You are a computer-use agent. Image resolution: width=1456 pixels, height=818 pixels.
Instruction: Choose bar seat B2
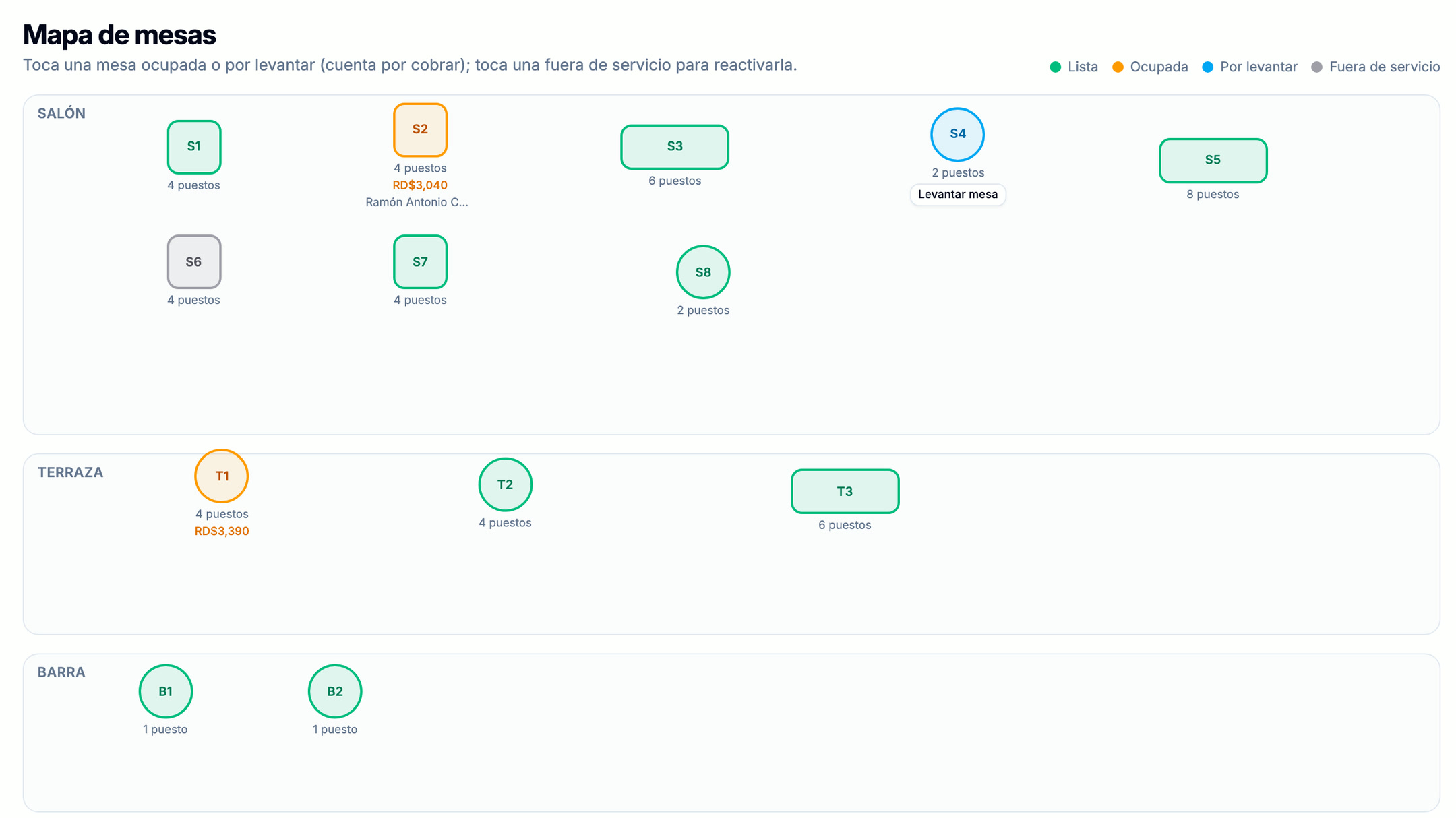click(x=335, y=691)
